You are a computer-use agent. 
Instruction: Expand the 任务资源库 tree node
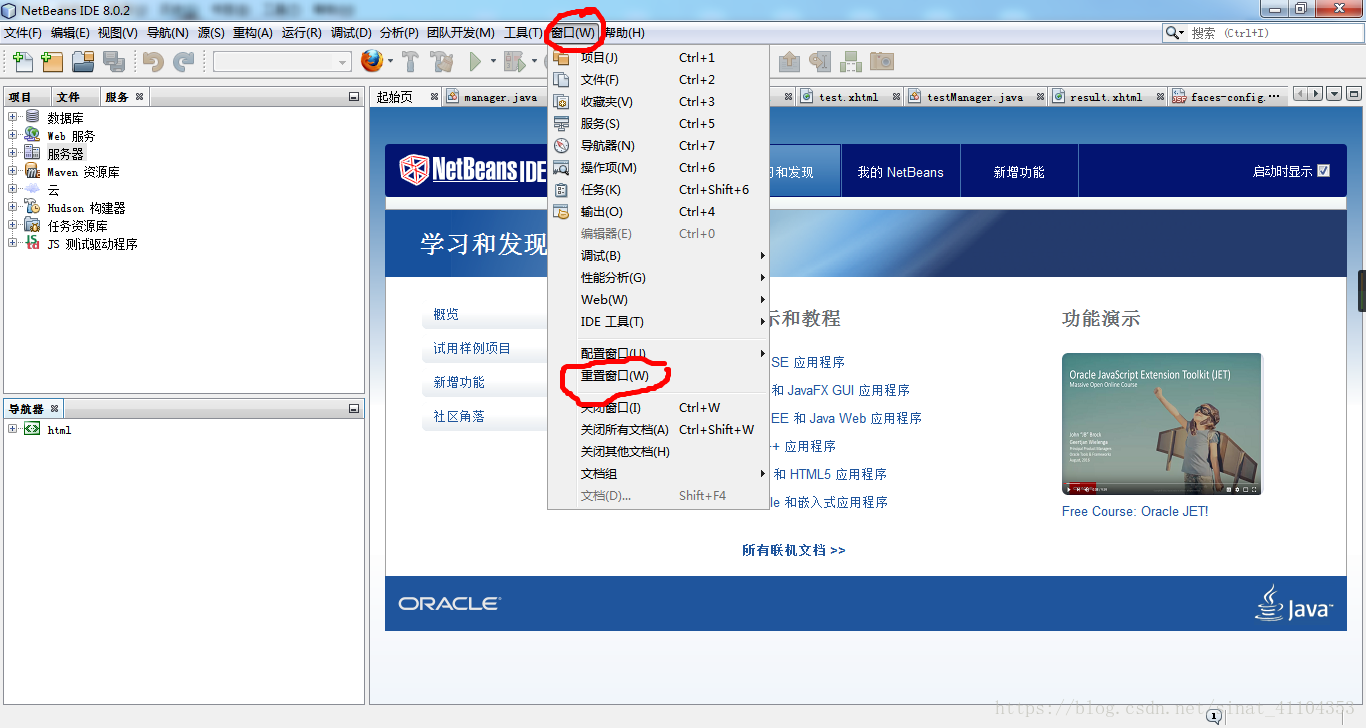tap(13, 225)
